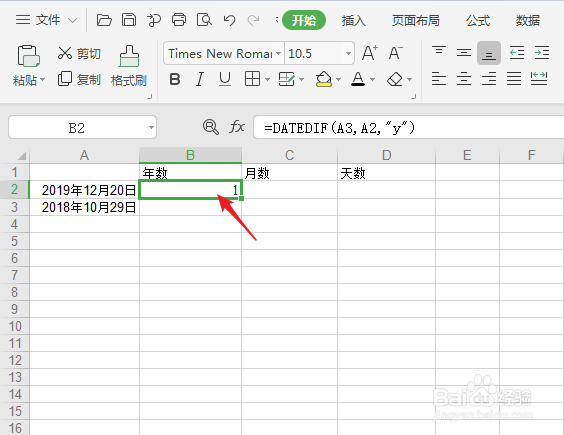Click the redo arrow
Screen dimensions: 564x435
254,20
